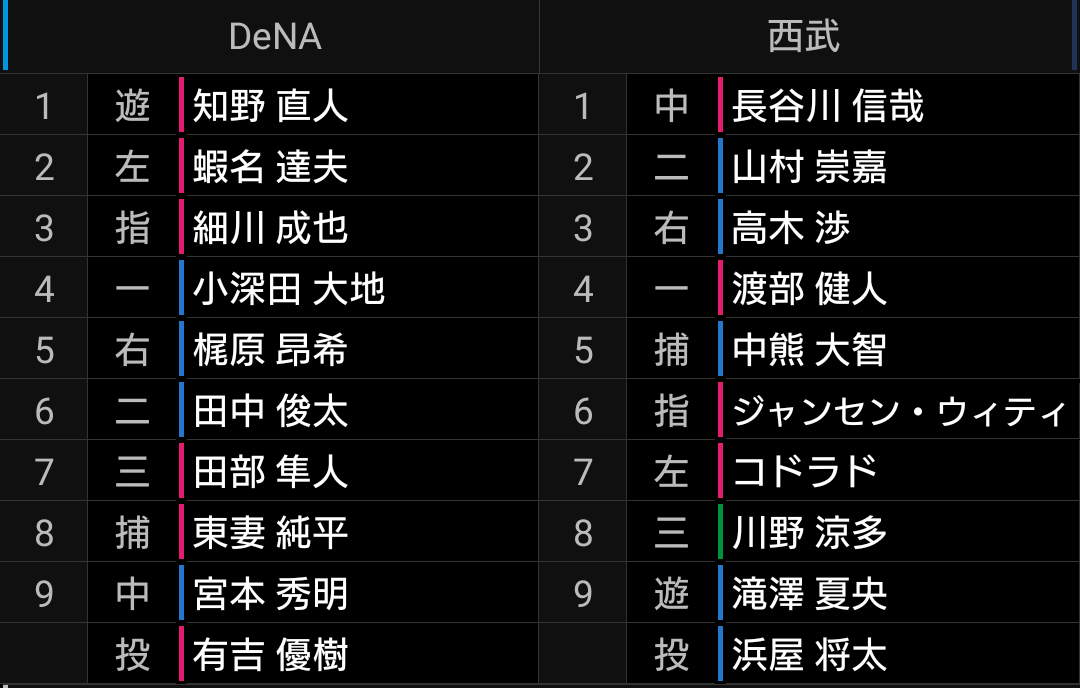1080x688 pixels.
Task: Select catcher 中熊 大智 row
Action: click(809, 350)
